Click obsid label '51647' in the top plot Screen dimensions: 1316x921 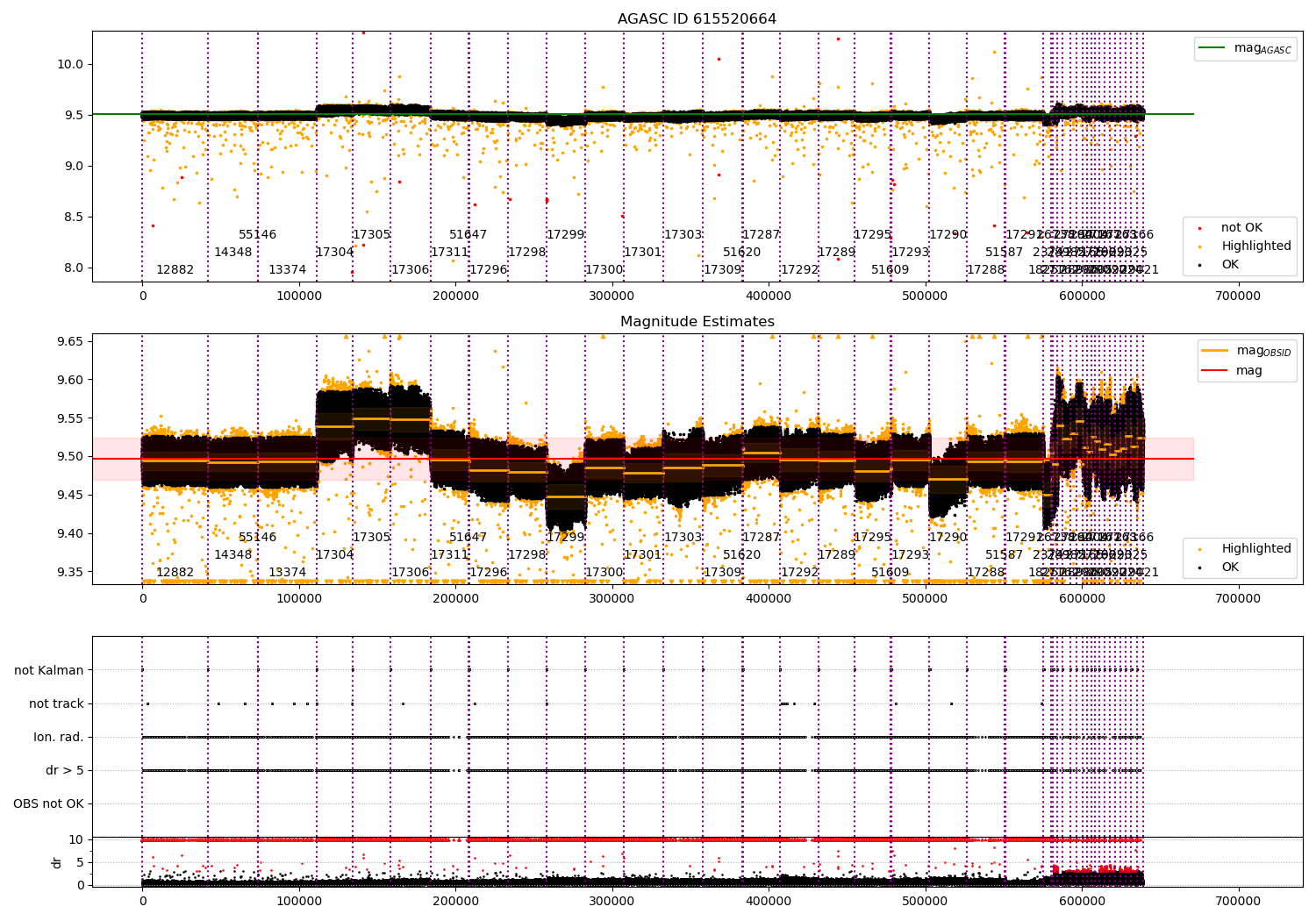coord(468,235)
